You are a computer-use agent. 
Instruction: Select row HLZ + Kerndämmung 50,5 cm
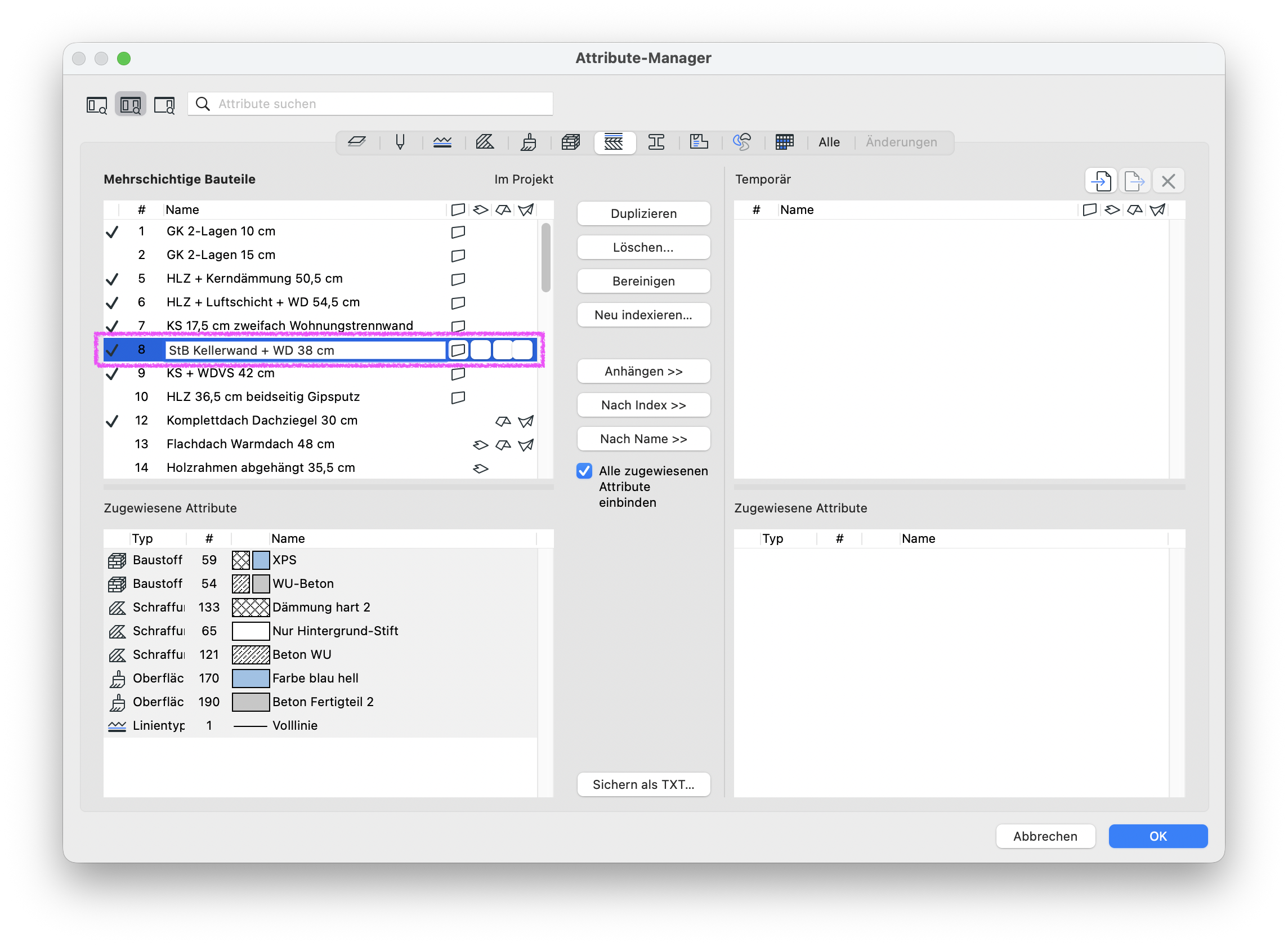320,279
